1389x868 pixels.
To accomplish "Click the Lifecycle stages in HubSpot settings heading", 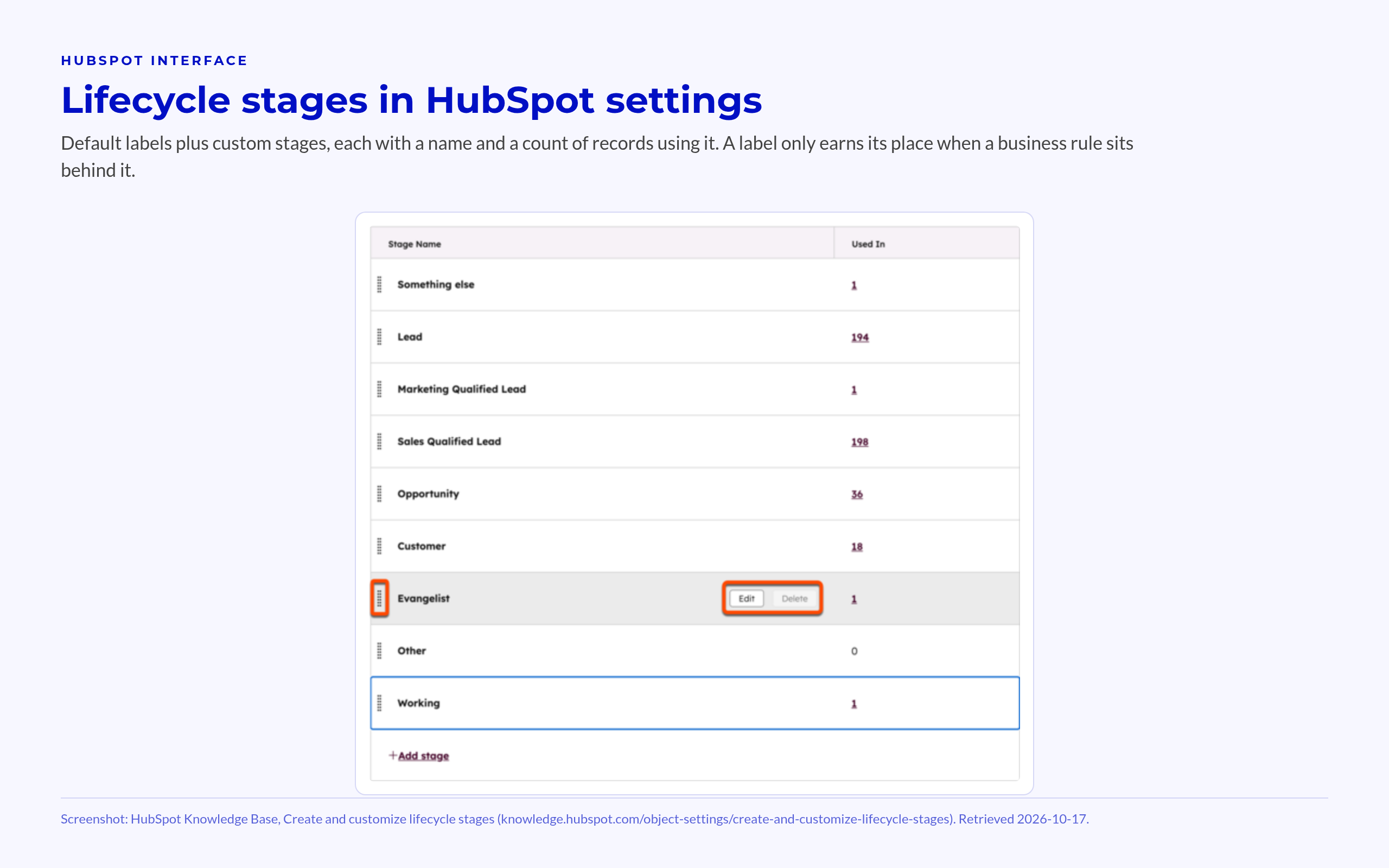I will (411, 100).
